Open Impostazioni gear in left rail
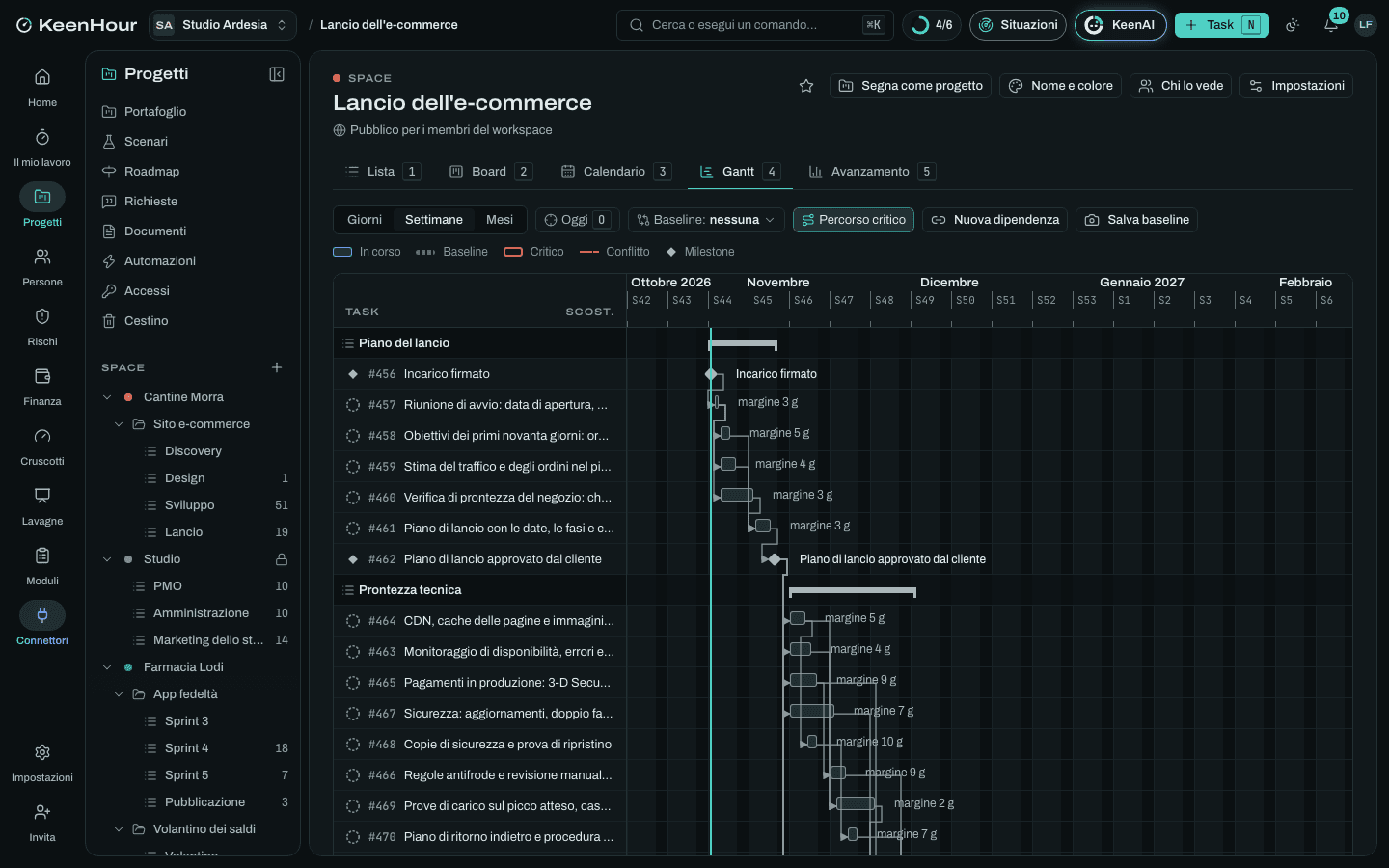Image resolution: width=1389 pixels, height=868 pixels. [x=42, y=752]
